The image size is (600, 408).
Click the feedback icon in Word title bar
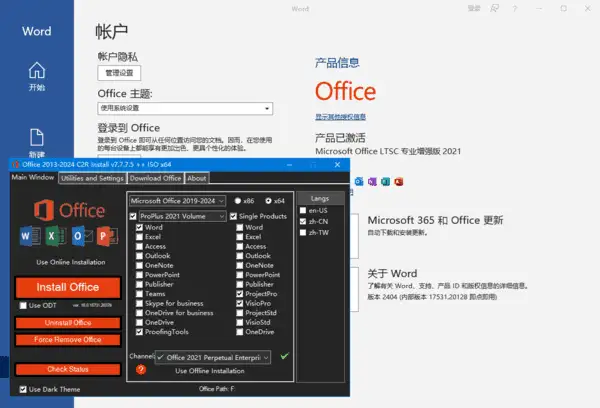point(494,8)
